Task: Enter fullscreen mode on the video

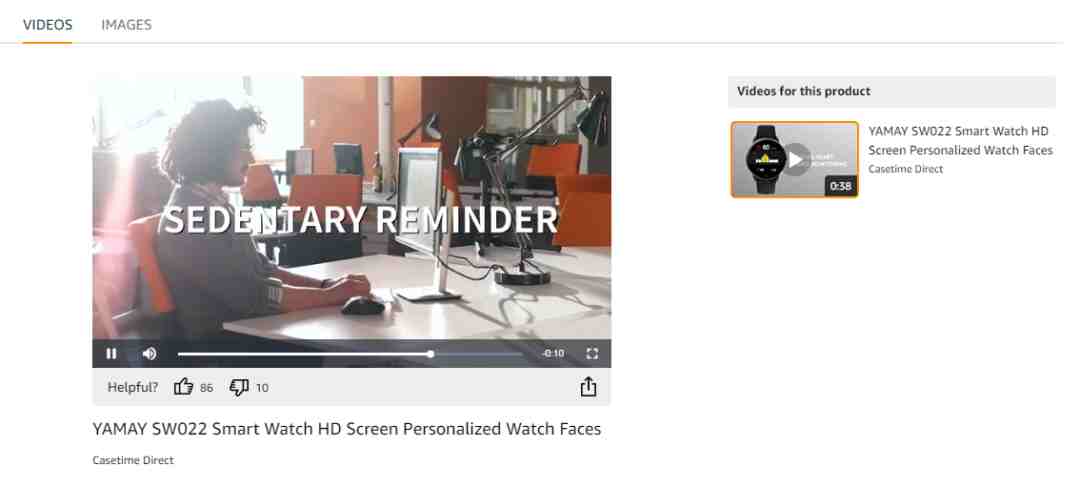Action: pos(592,353)
